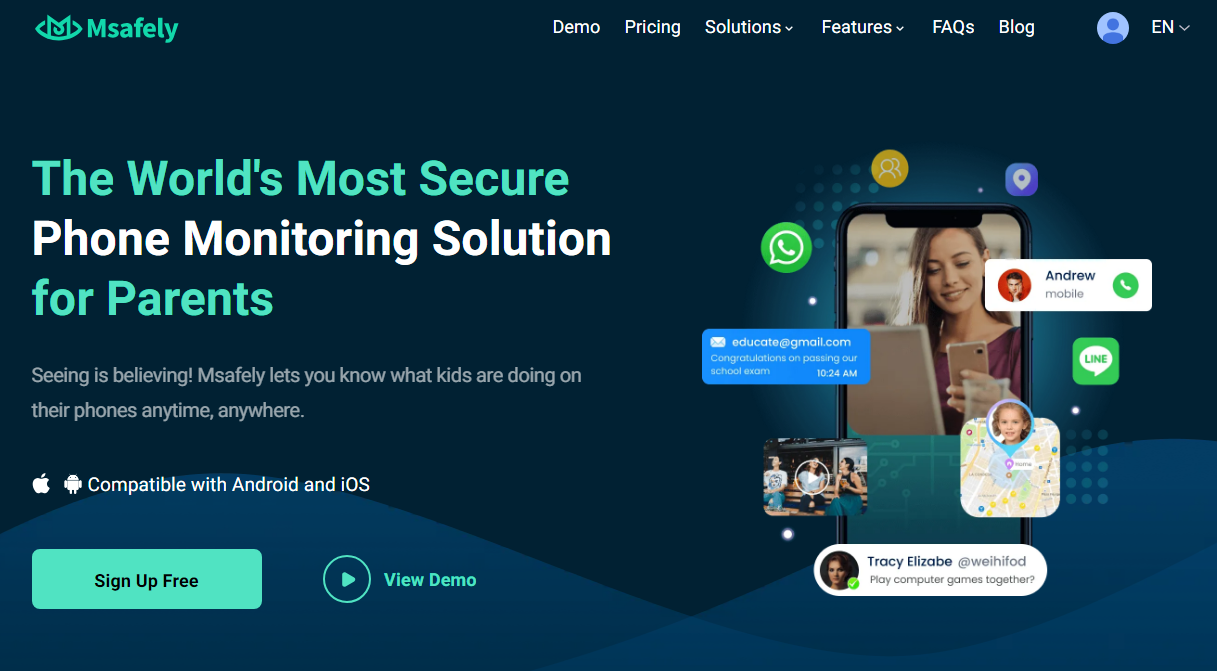Click the Sign Up Free button
Viewport: 1217px width, 671px height.
click(x=147, y=579)
